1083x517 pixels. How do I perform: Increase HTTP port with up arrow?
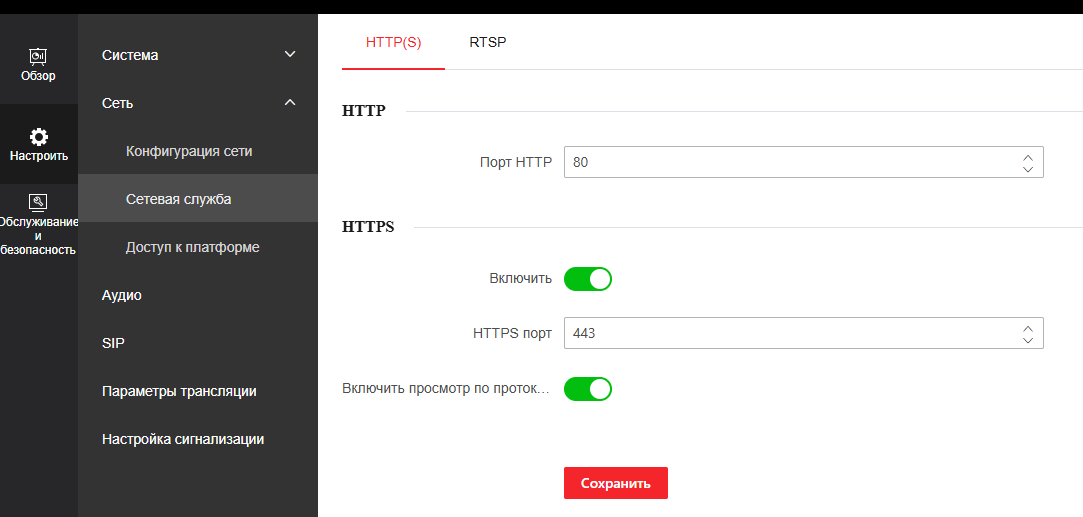(x=1027, y=157)
